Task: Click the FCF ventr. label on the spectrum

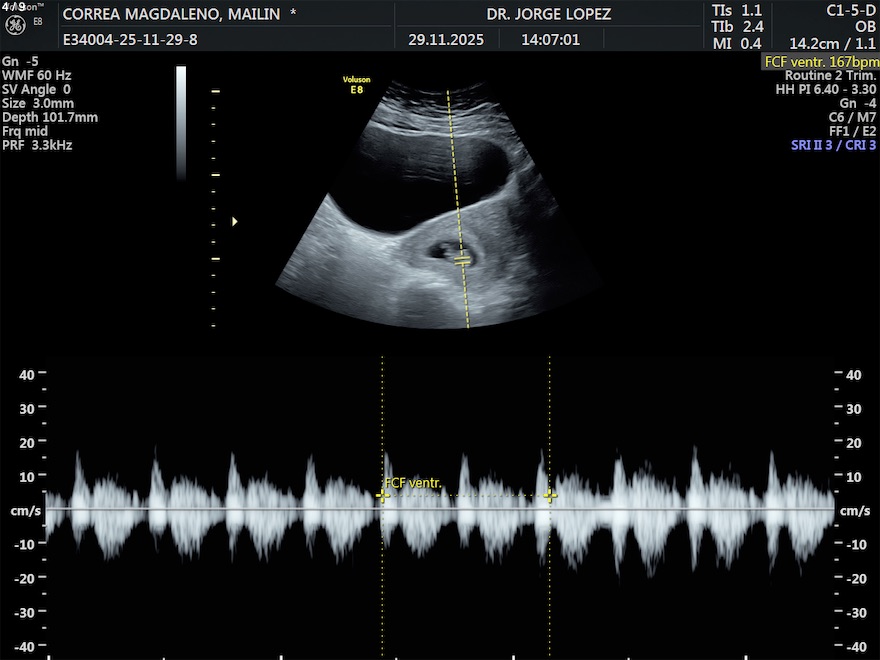Action: tap(413, 483)
